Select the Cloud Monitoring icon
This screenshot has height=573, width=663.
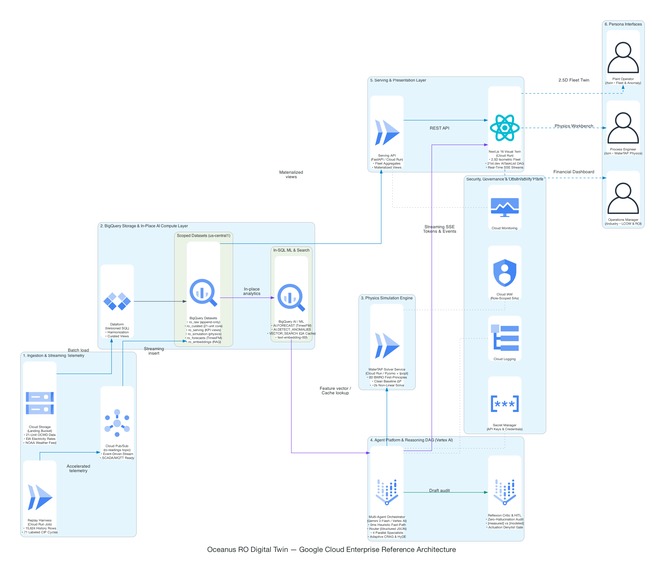pyautogui.click(x=504, y=208)
